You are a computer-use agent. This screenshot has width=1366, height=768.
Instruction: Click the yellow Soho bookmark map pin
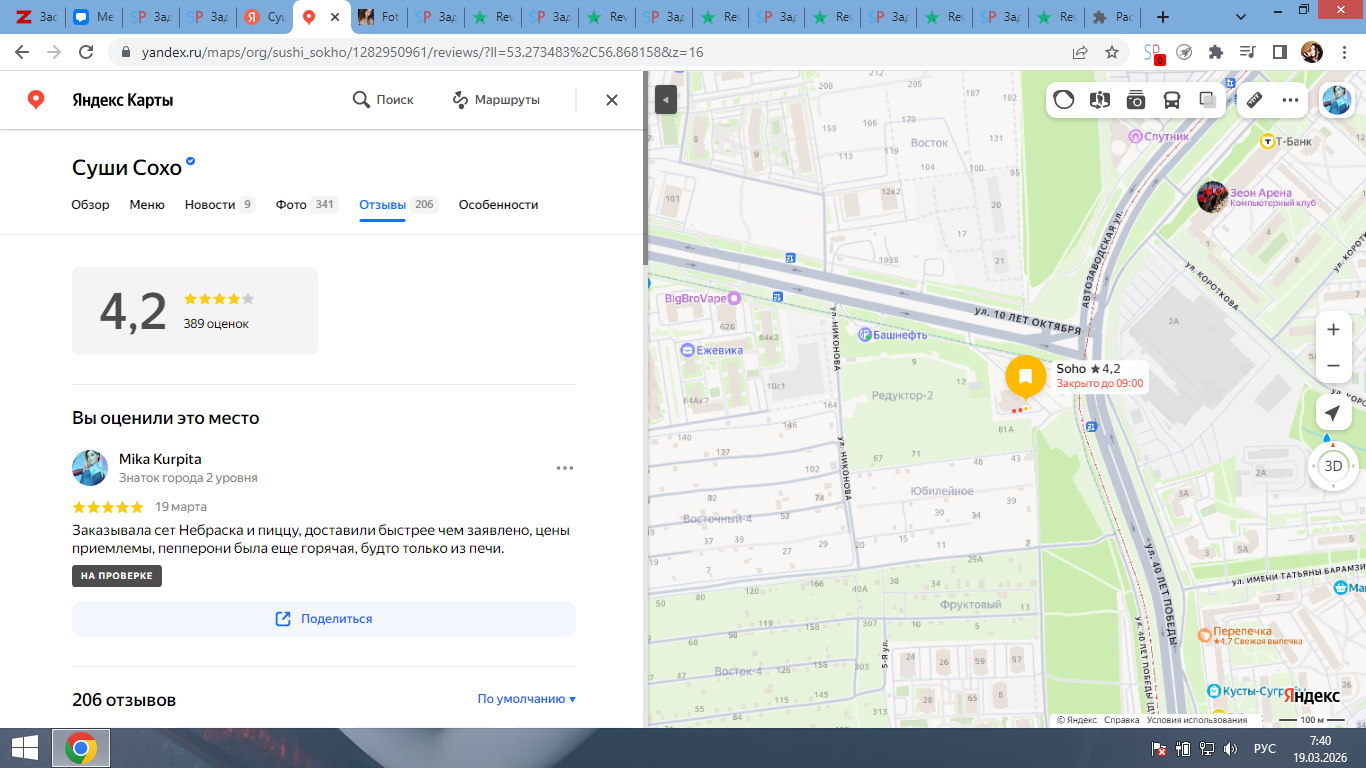coord(1025,377)
